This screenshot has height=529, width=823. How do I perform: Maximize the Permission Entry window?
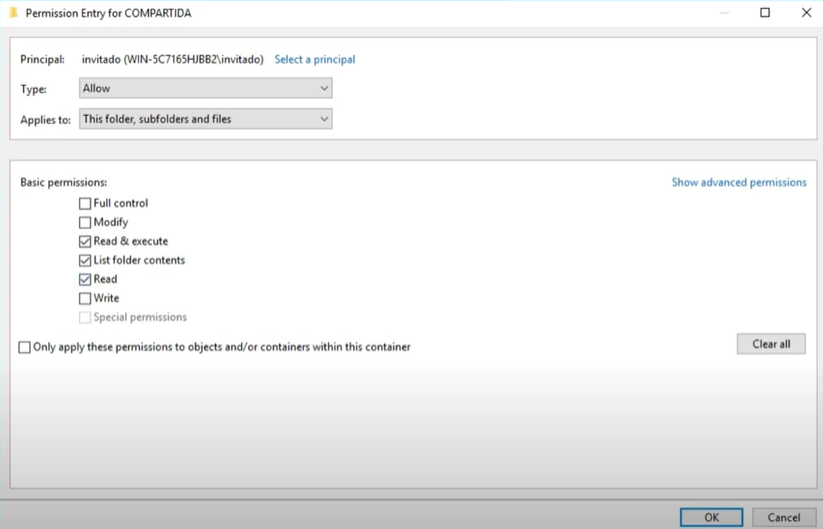[x=765, y=13]
